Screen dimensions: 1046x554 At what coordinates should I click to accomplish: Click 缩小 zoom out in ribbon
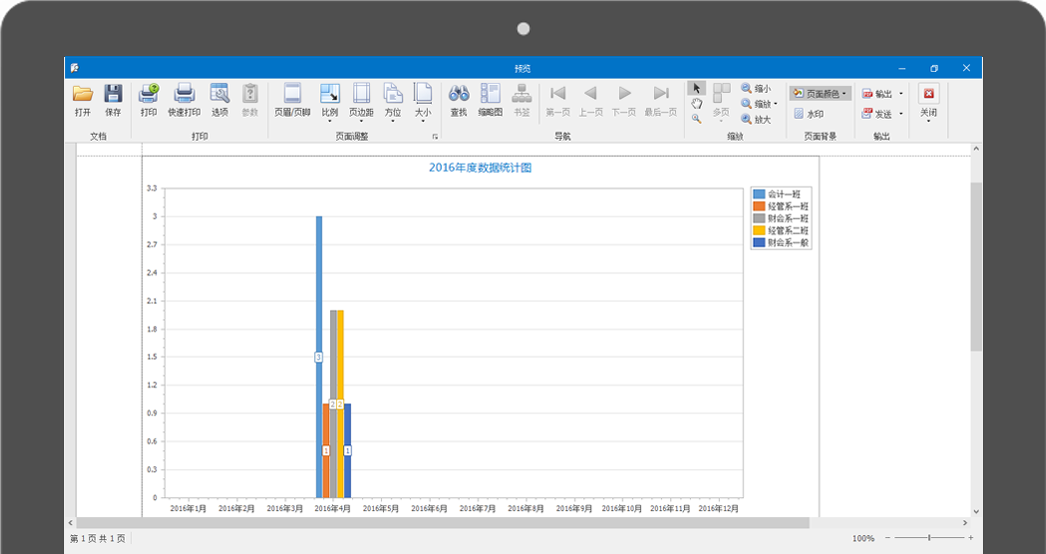pos(756,89)
